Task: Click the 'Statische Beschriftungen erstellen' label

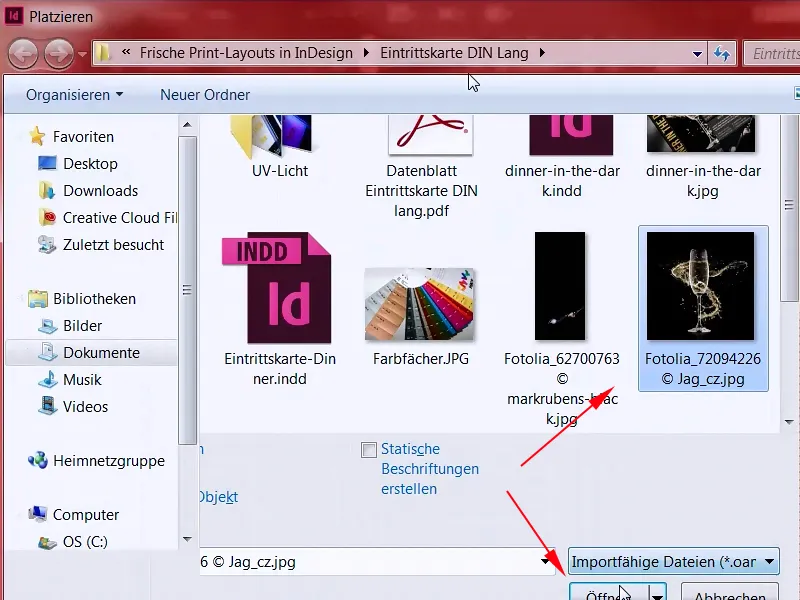Action: 430,469
